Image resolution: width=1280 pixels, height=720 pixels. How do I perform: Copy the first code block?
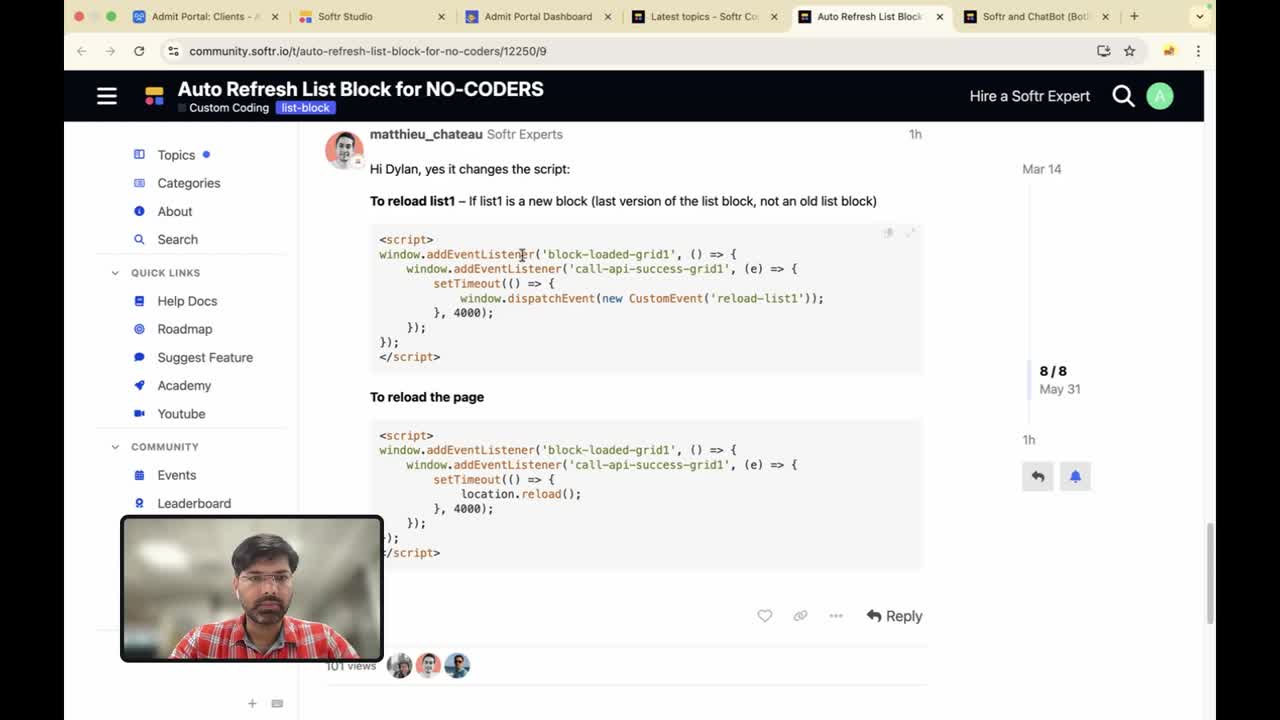(x=888, y=233)
